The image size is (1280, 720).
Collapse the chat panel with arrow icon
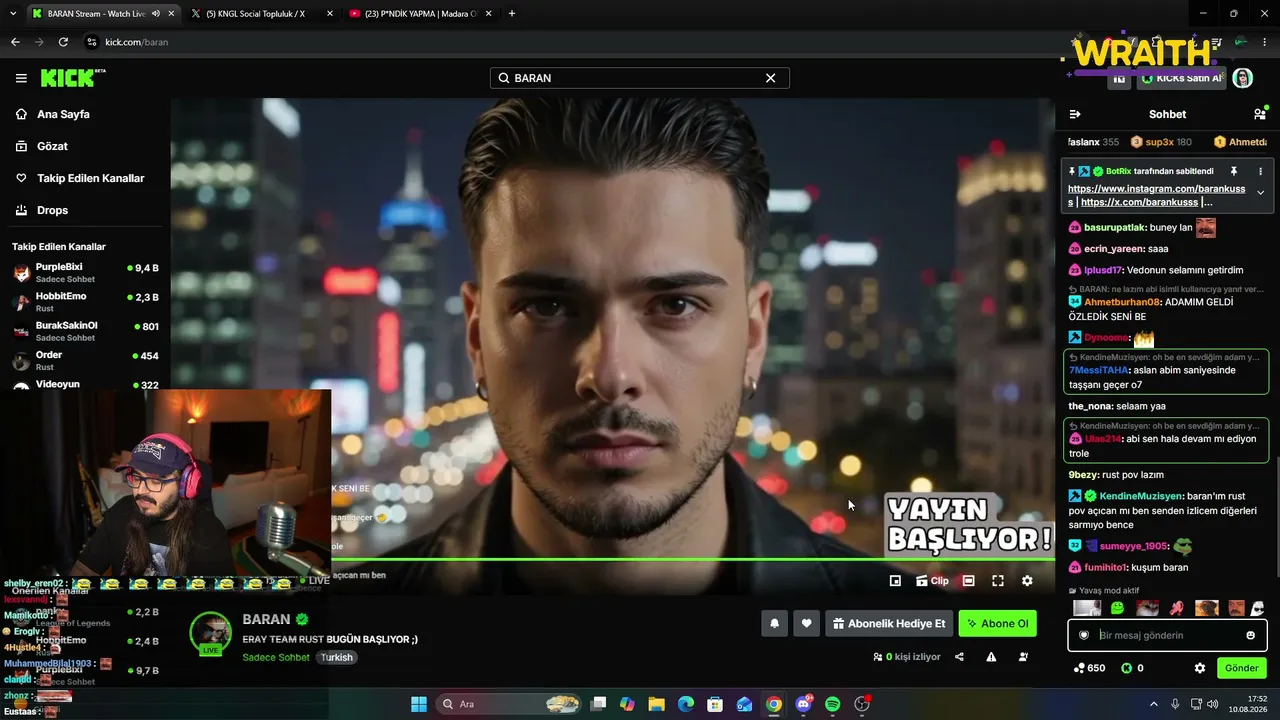(1075, 114)
